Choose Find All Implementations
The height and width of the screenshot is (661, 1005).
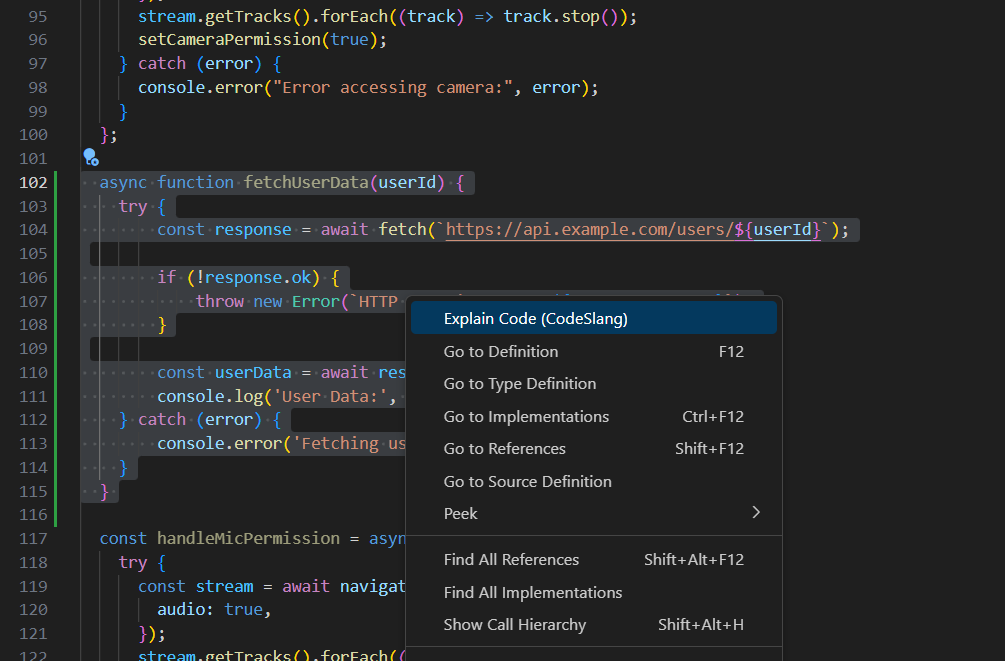point(594,592)
